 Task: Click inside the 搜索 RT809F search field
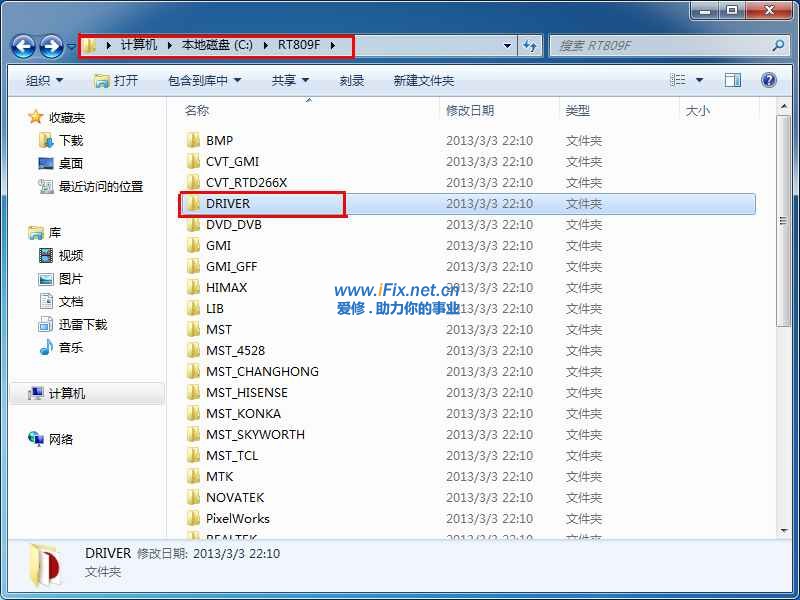click(660, 46)
